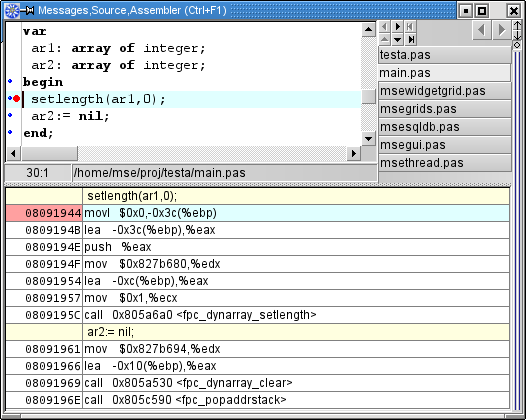The image size is (526, 420).
Task: Click the file path field showing main.pas
Action: click(x=225, y=173)
